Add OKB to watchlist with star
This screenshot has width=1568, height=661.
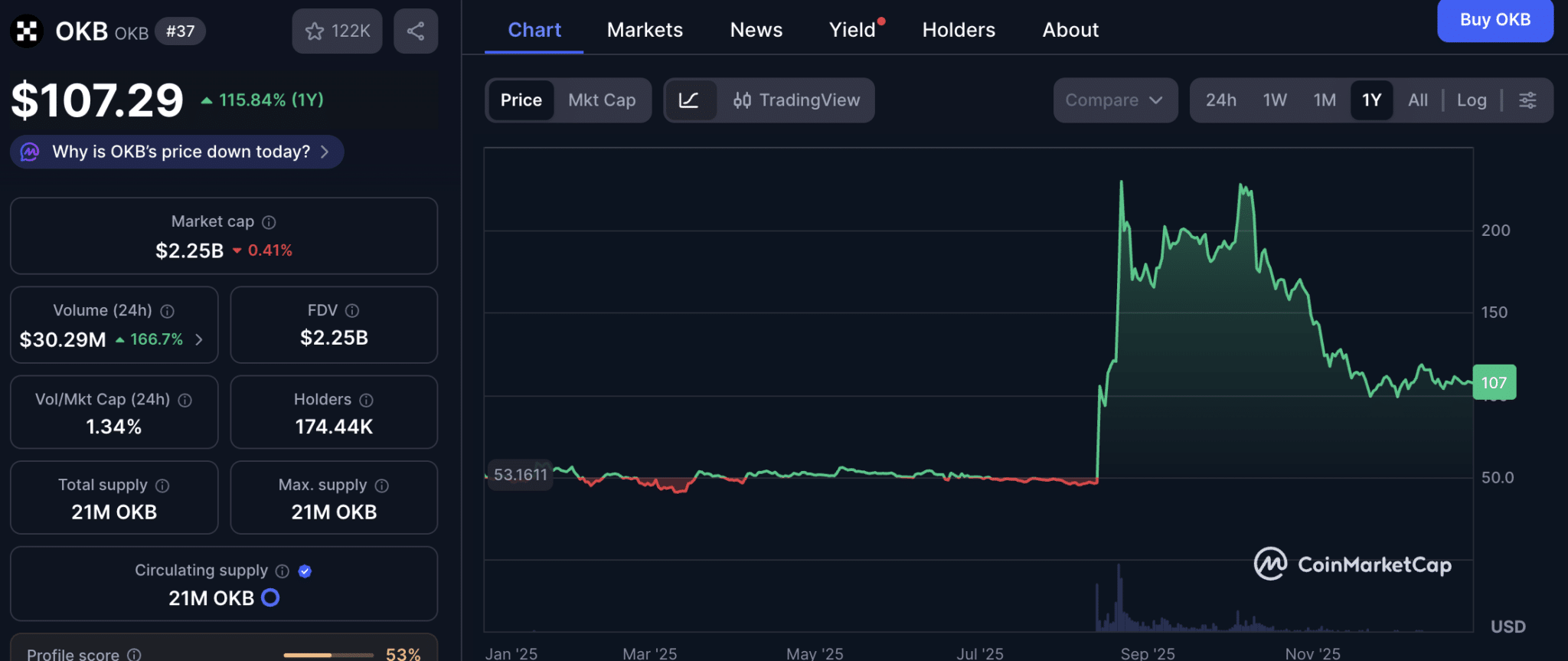click(x=337, y=31)
